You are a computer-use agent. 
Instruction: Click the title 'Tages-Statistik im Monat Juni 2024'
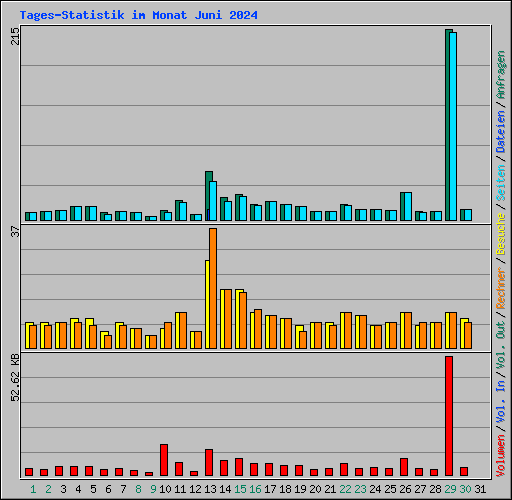138,15
